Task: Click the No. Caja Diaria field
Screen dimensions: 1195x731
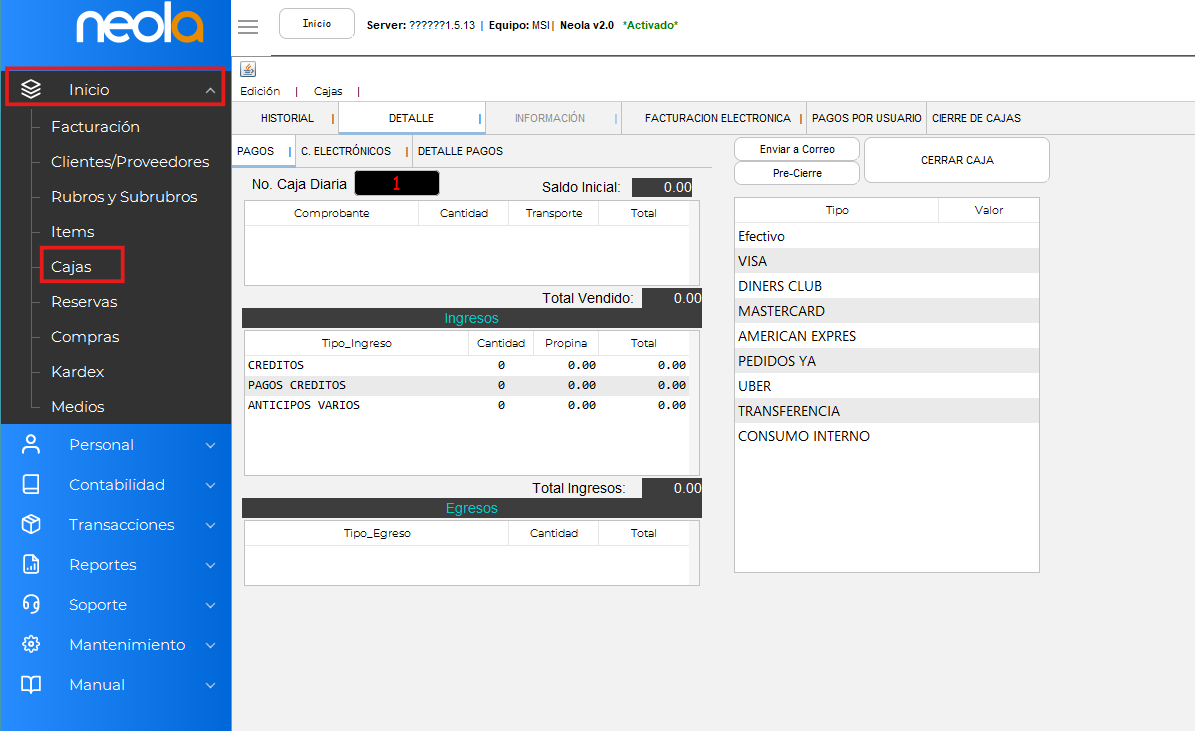Action: [397, 184]
